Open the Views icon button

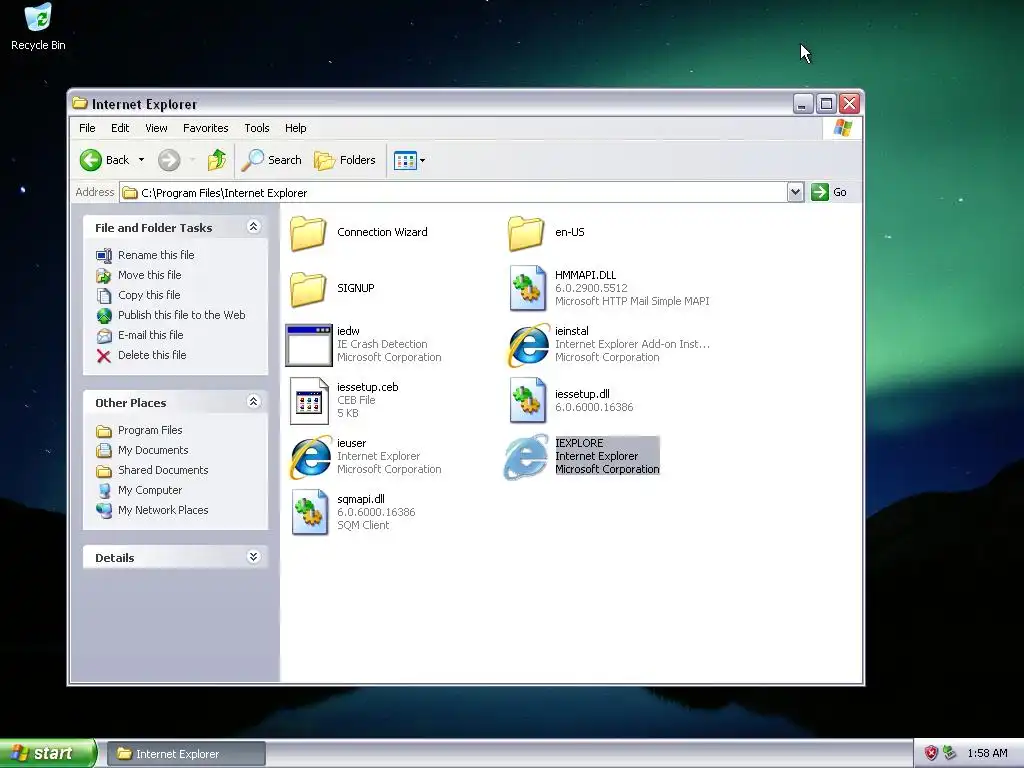[405, 160]
